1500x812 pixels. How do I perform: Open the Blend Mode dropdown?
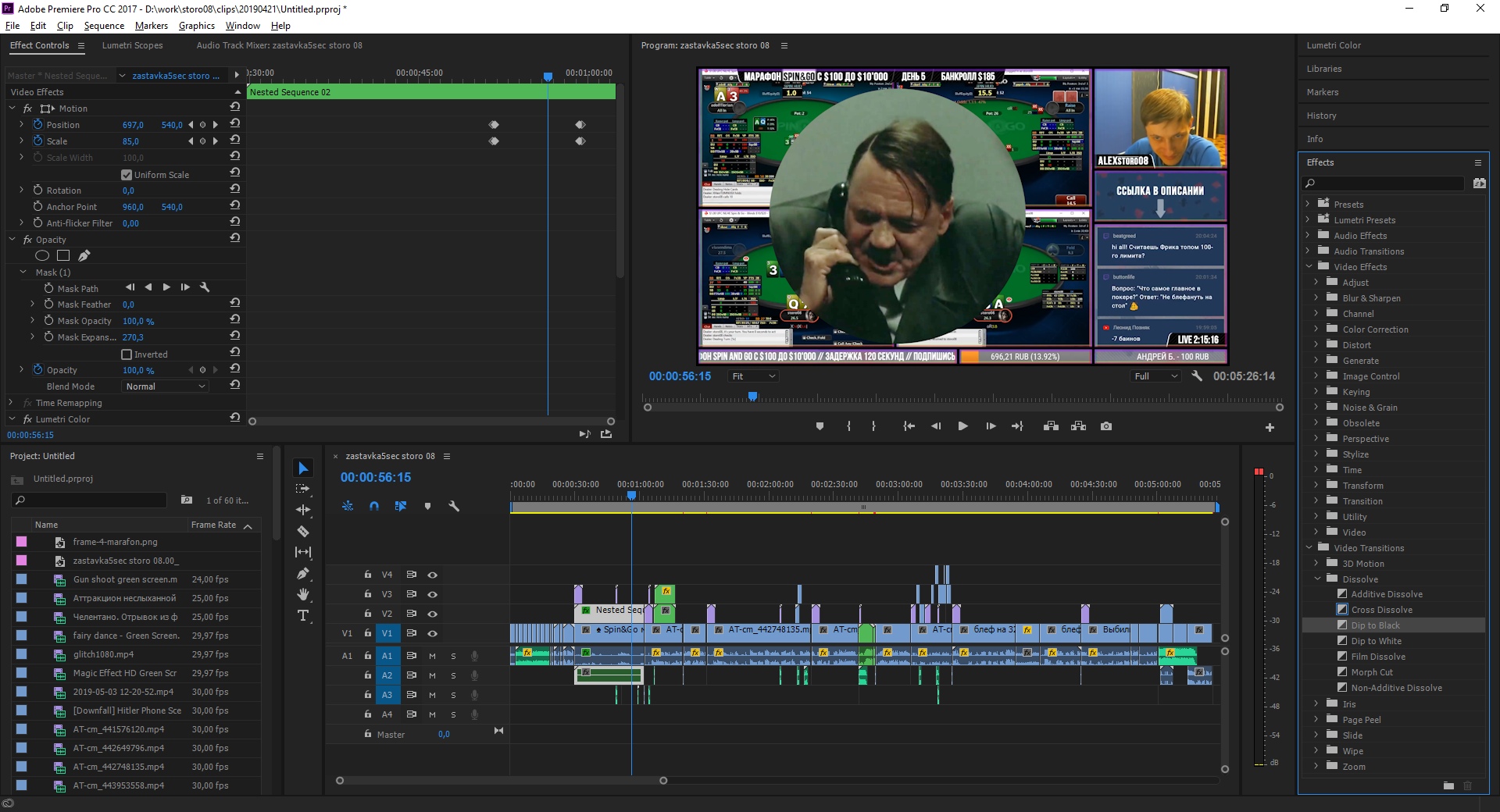tap(165, 386)
